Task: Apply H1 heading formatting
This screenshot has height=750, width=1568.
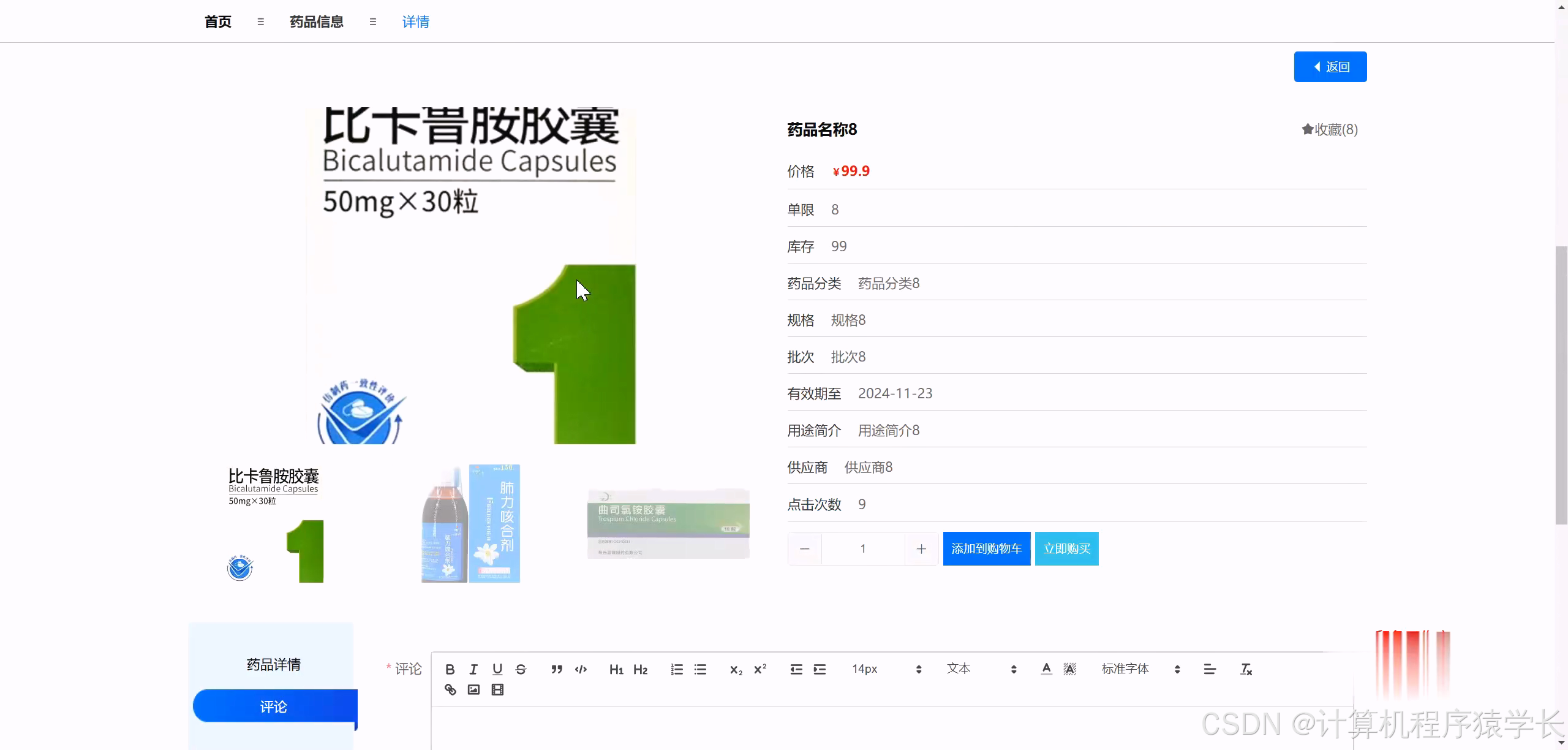Action: pos(616,669)
